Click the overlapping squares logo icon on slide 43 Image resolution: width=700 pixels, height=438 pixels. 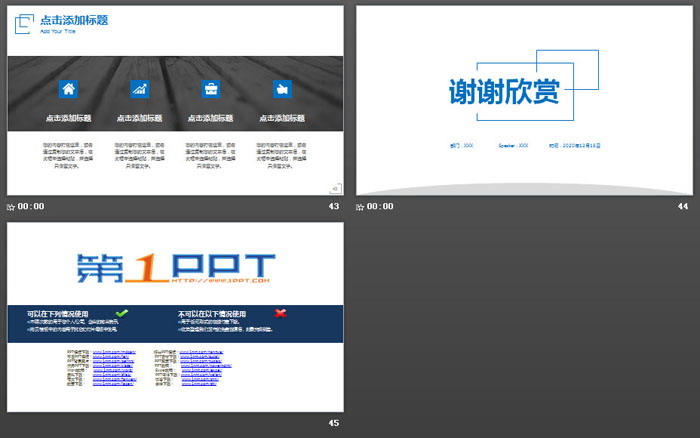pos(24,24)
